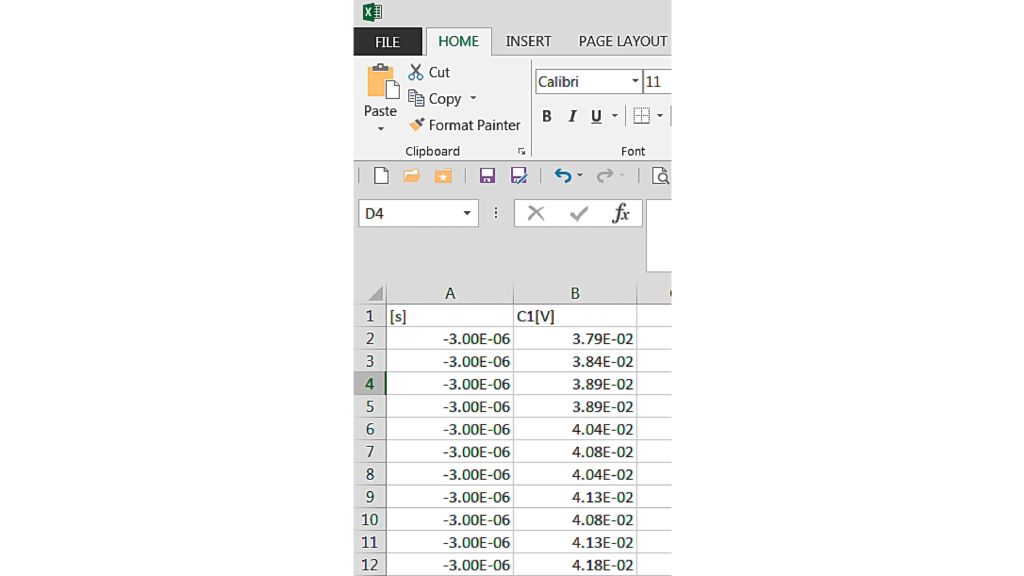Screen dimensions: 1024x576
Task: Toggle bold formatting
Action: point(547,116)
